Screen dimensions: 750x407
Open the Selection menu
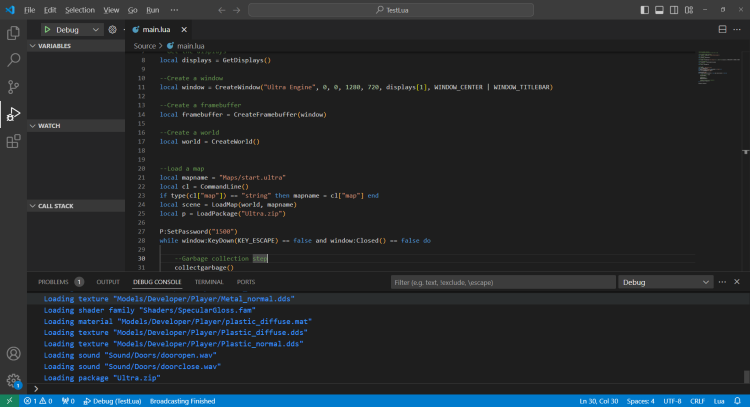pyautogui.click(x=79, y=9)
